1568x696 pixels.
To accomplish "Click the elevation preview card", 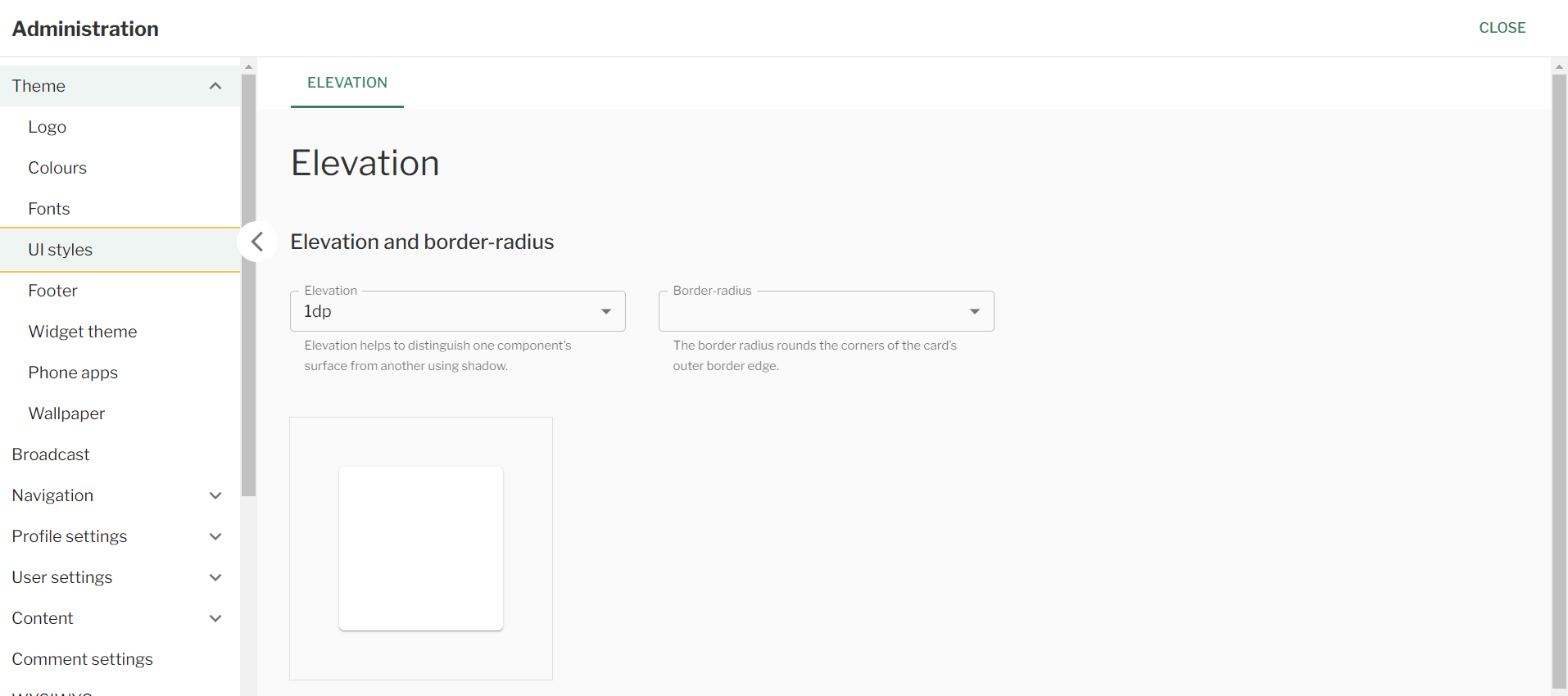I will pos(421,549).
